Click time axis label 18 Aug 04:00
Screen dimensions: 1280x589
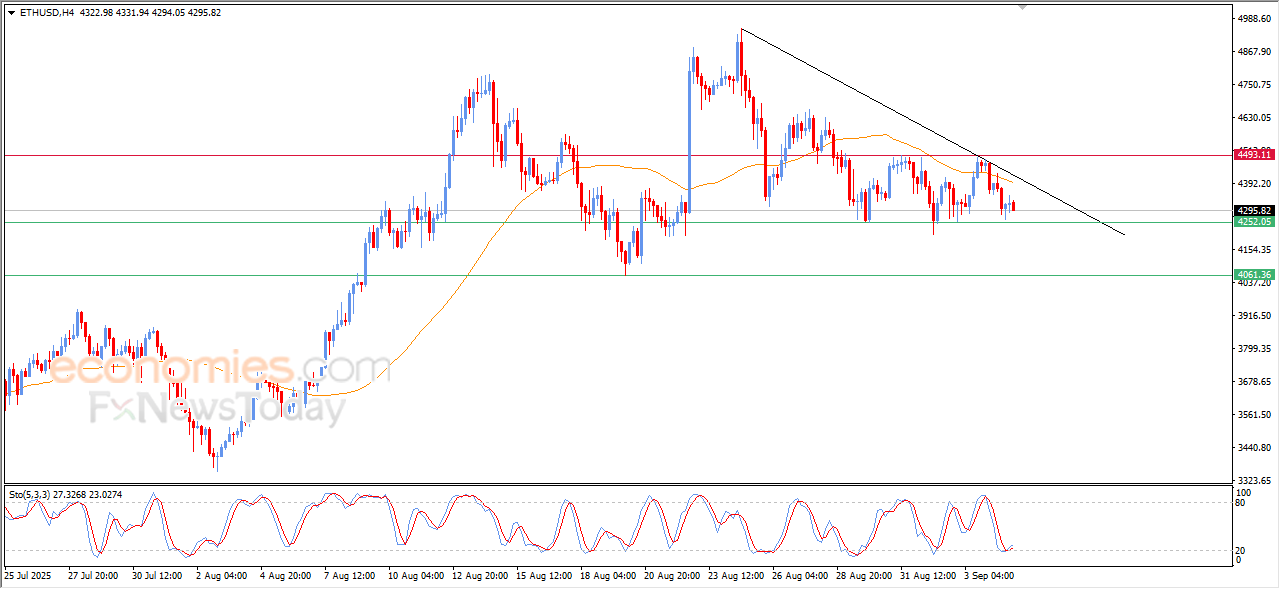coord(607,576)
